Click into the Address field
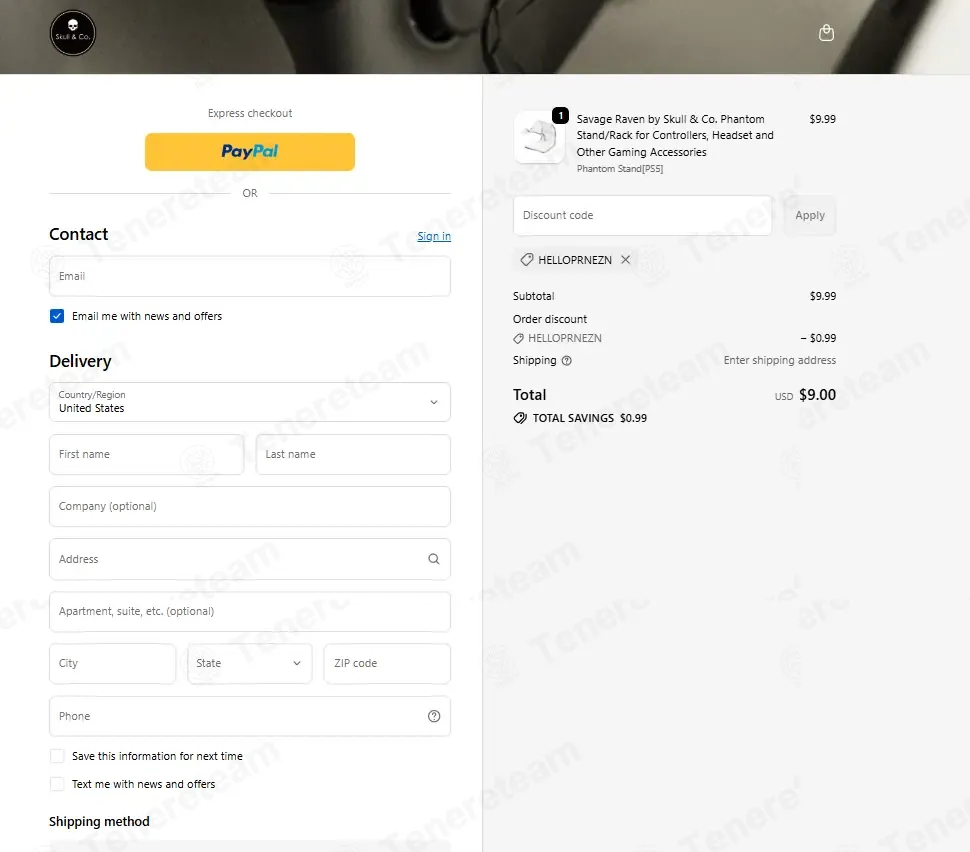 pyautogui.click(x=250, y=559)
